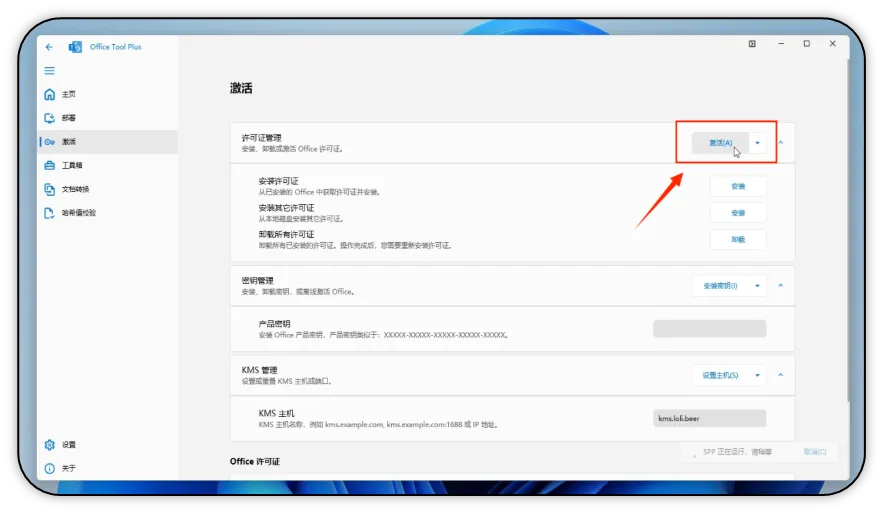Click the 激活(A) activate button

click(720, 143)
